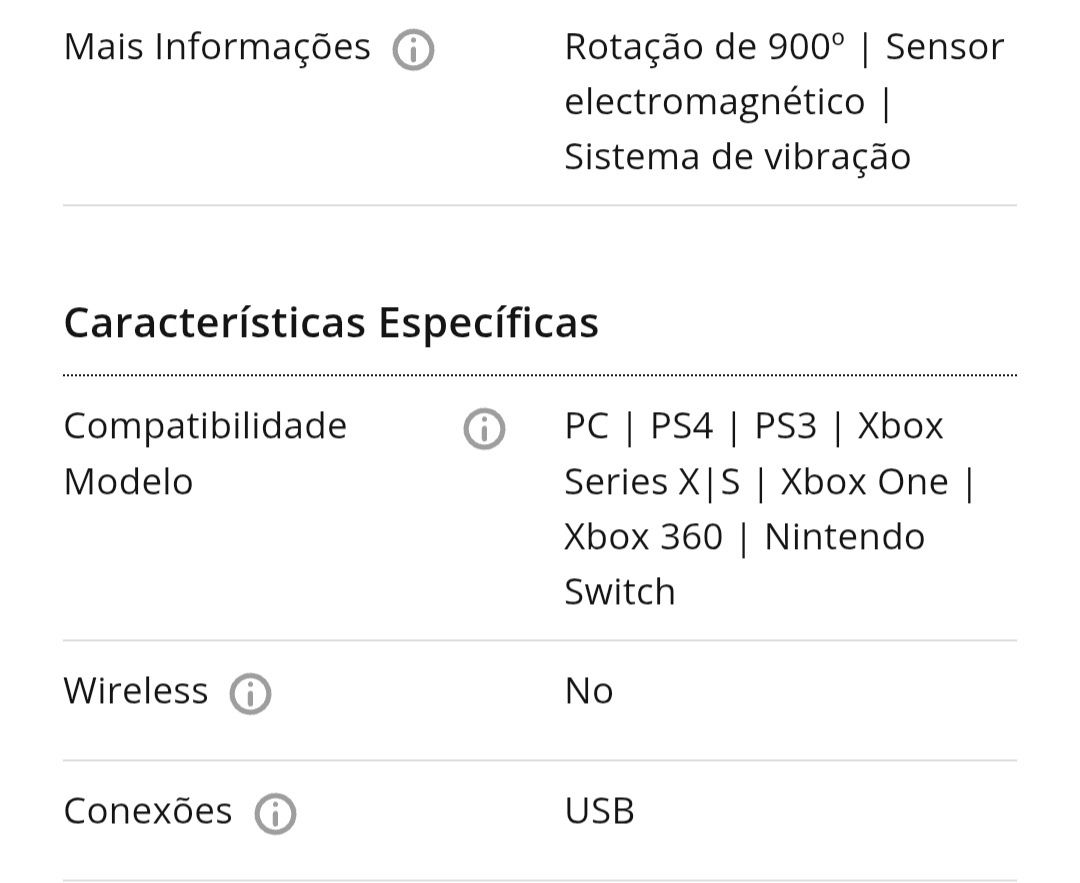Select PS4 in the compatibility list

click(x=682, y=426)
